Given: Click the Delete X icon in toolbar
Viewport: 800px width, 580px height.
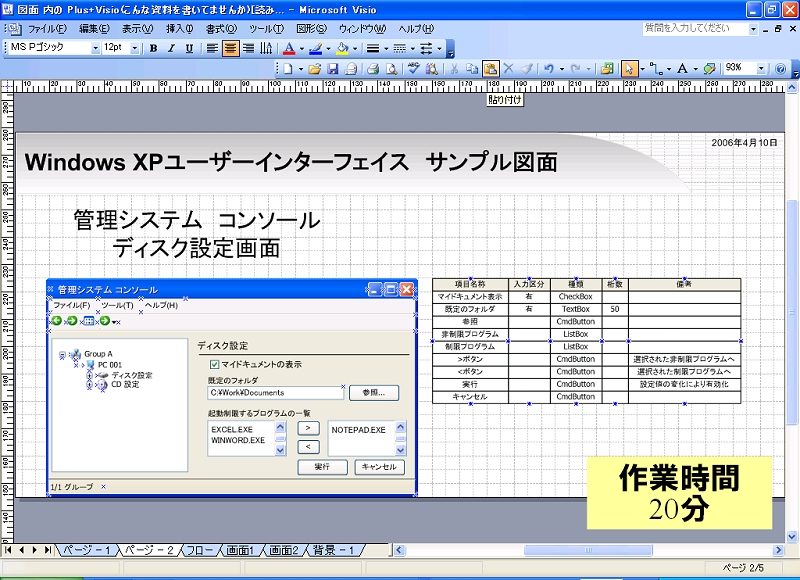Looking at the screenshot, I should point(508,68).
